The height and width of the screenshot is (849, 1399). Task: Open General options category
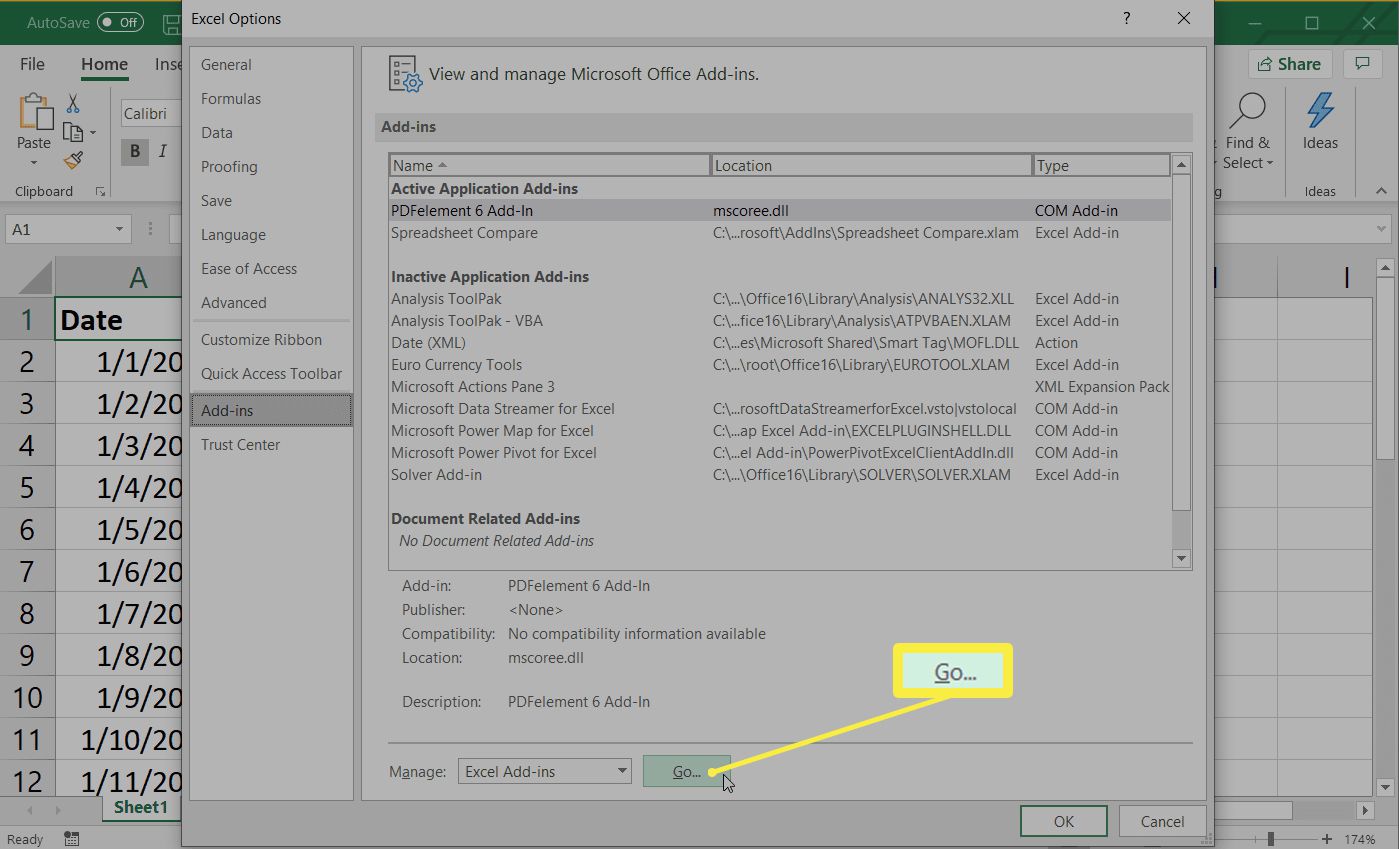tap(271, 64)
